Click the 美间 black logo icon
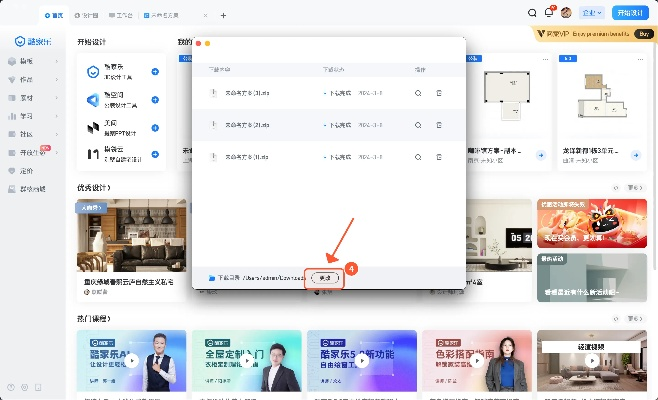The height and width of the screenshot is (400, 658). pyautogui.click(x=93, y=128)
